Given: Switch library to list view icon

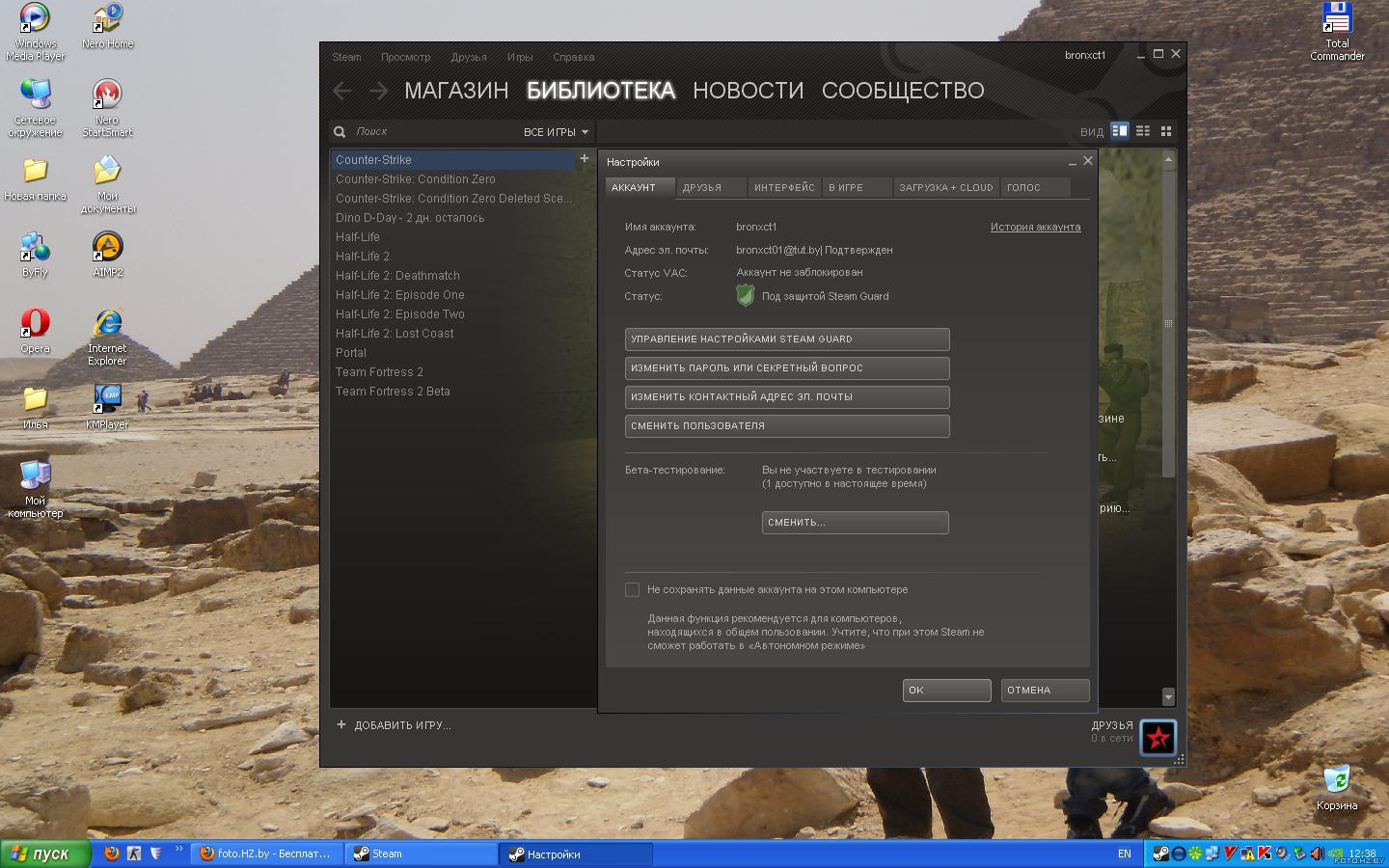Looking at the screenshot, I should 1143,131.
